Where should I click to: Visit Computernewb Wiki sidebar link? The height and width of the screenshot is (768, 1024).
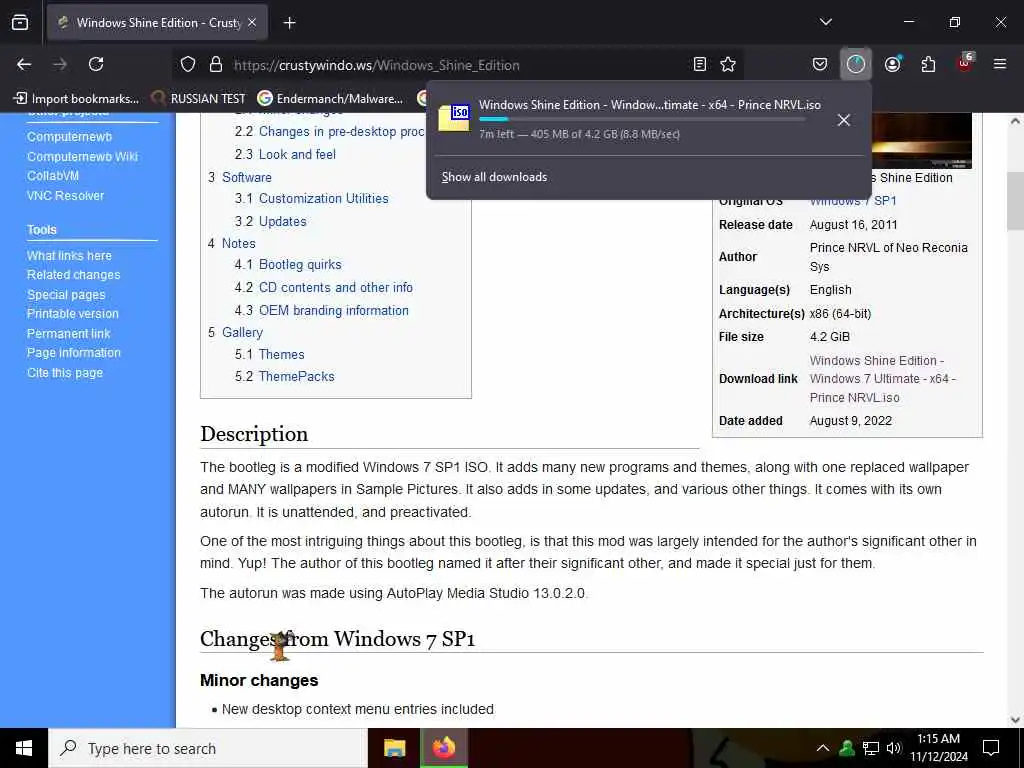click(82, 157)
